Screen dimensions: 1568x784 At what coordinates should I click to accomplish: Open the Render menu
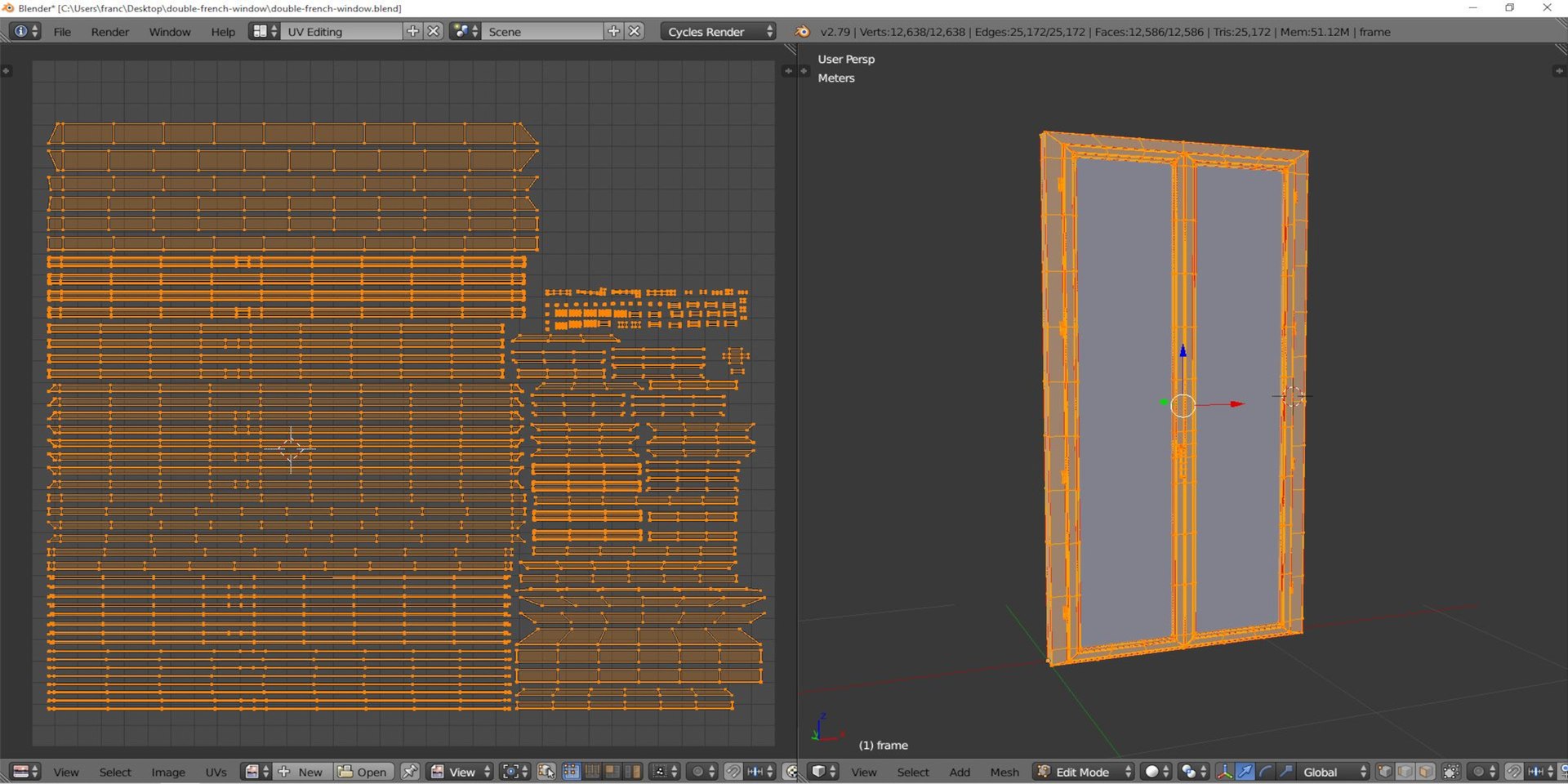pyautogui.click(x=110, y=32)
